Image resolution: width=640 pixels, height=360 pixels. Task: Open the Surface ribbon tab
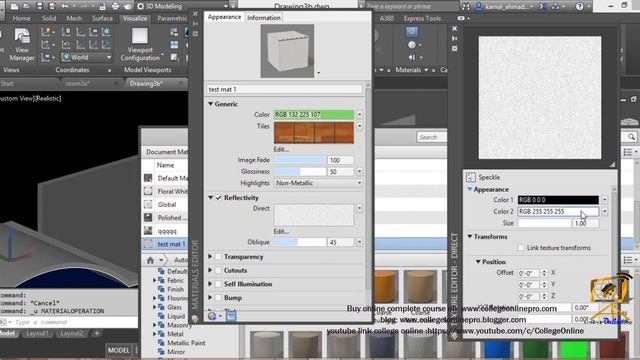pyautogui.click(x=102, y=18)
